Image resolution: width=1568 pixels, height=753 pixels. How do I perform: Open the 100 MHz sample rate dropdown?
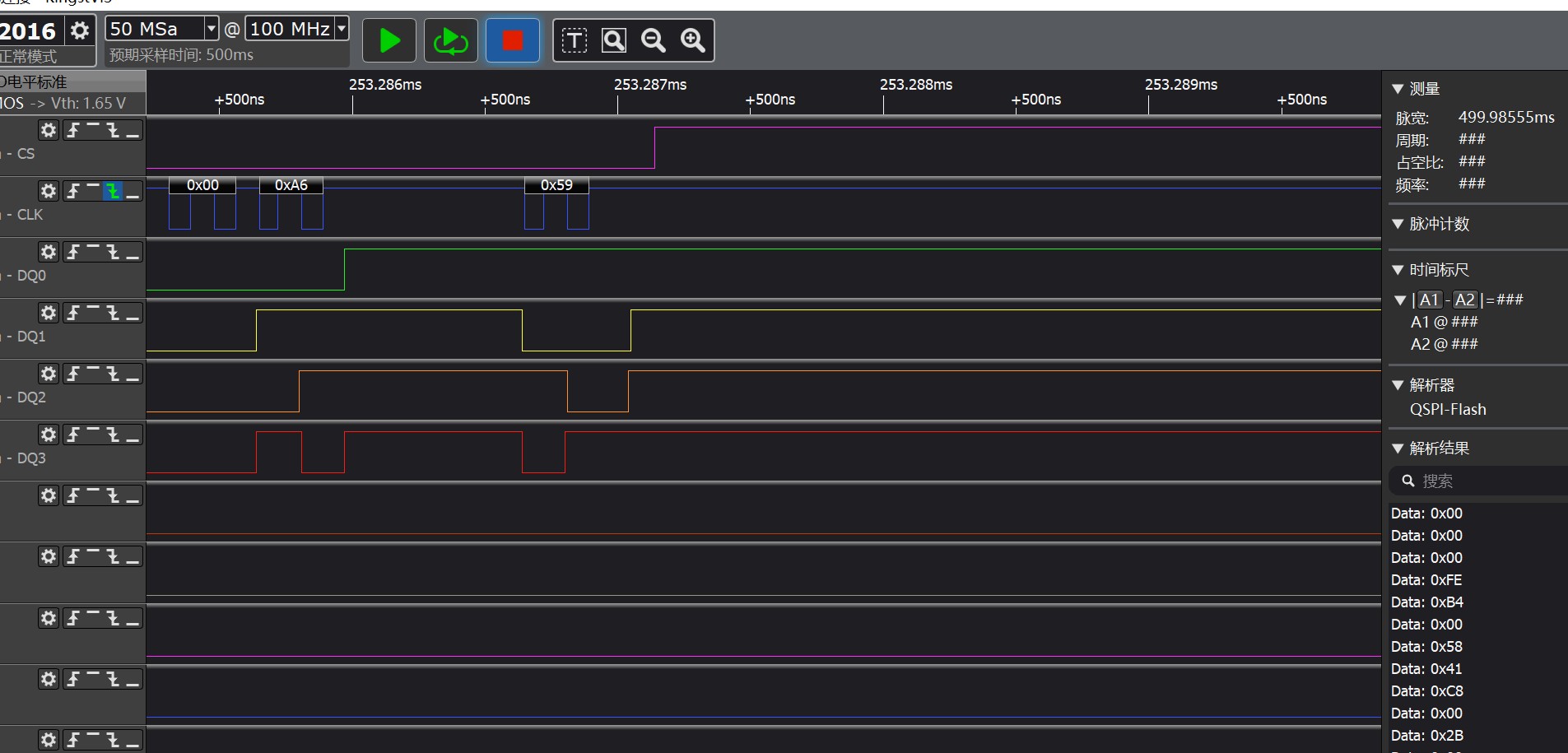point(342,29)
